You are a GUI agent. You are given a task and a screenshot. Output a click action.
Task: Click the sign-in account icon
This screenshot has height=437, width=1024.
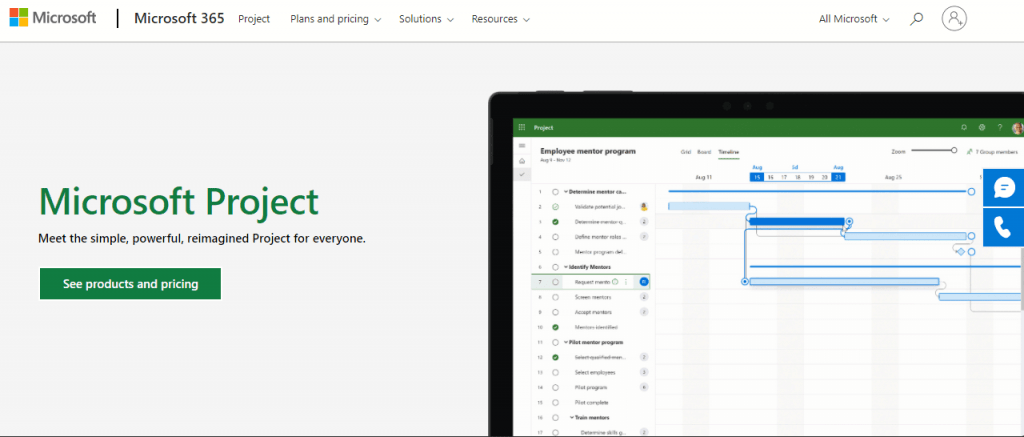[954, 18]
